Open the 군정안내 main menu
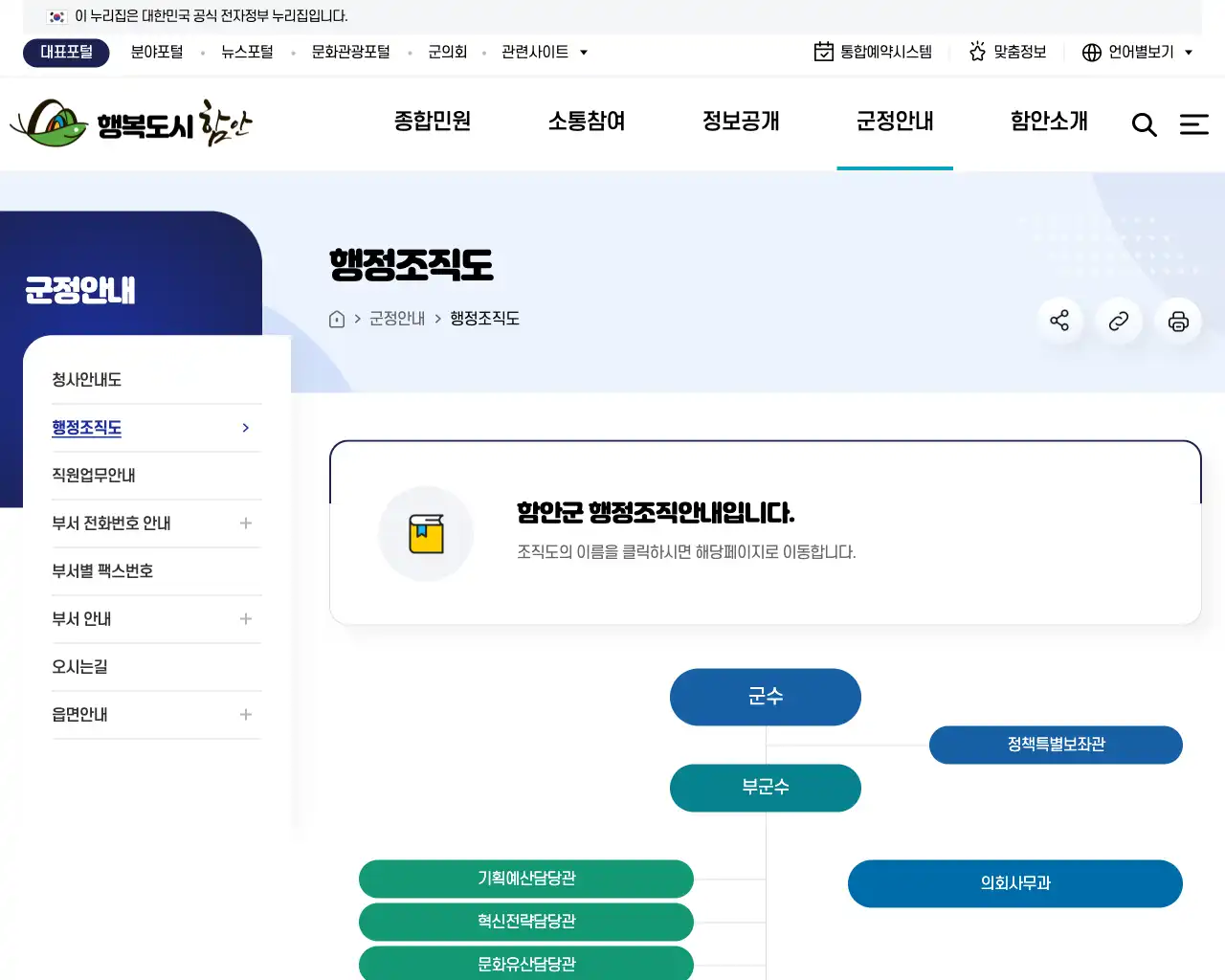This screenshot has height=980, width=1225. (894, 122)
